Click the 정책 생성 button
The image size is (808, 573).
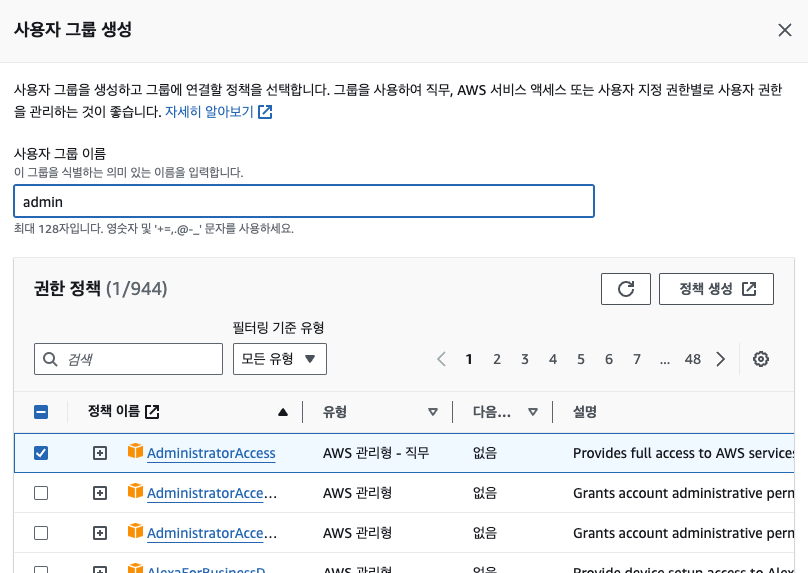pyautogui.click(x=716, y=289)
